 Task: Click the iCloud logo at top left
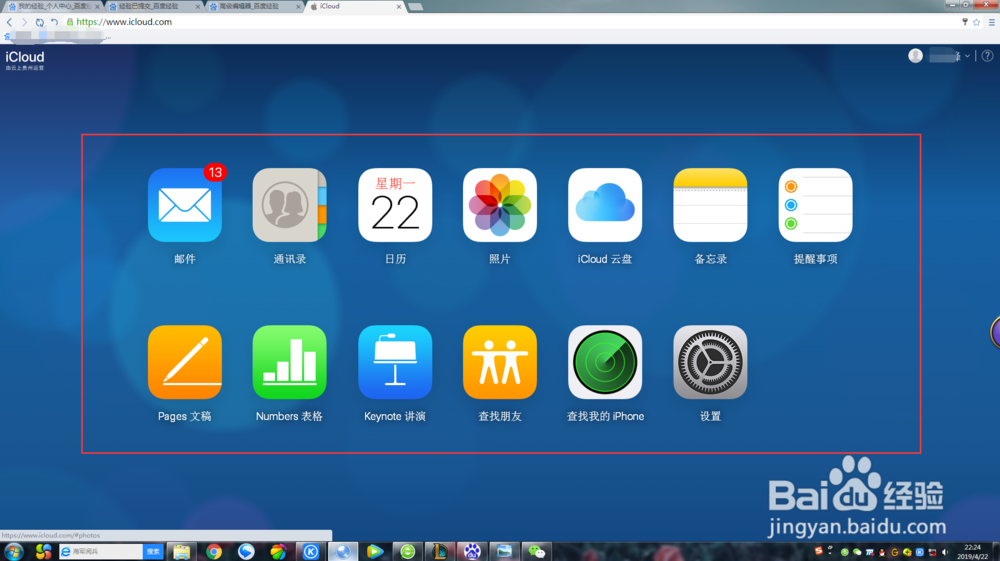tap(25, 57)
